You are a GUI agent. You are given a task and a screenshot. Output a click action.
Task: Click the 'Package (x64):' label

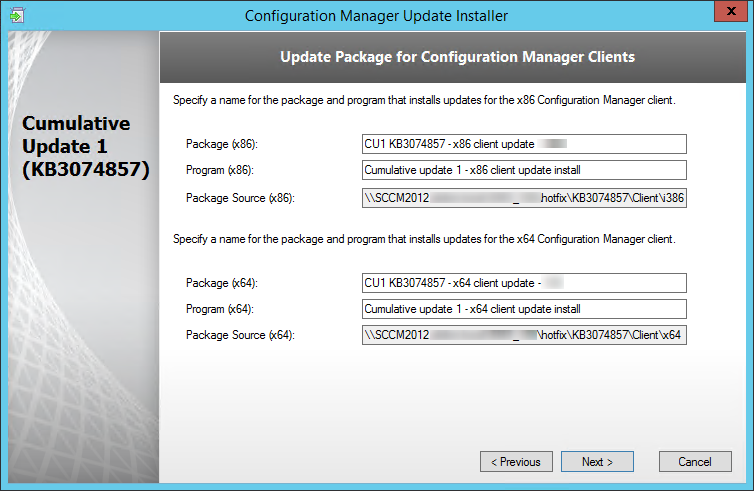tap(222, 283)
